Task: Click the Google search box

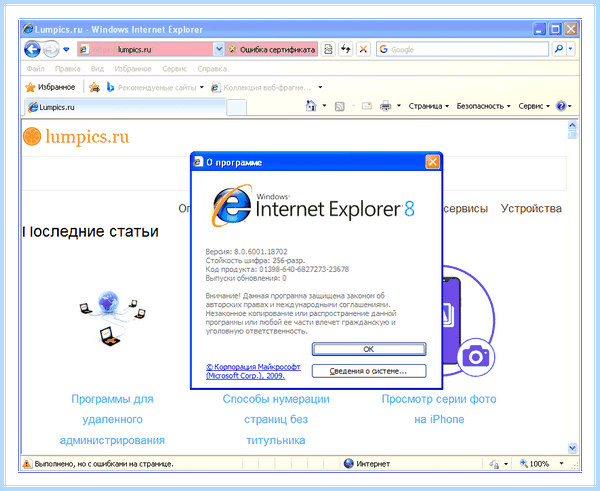Action: (463, 49)
